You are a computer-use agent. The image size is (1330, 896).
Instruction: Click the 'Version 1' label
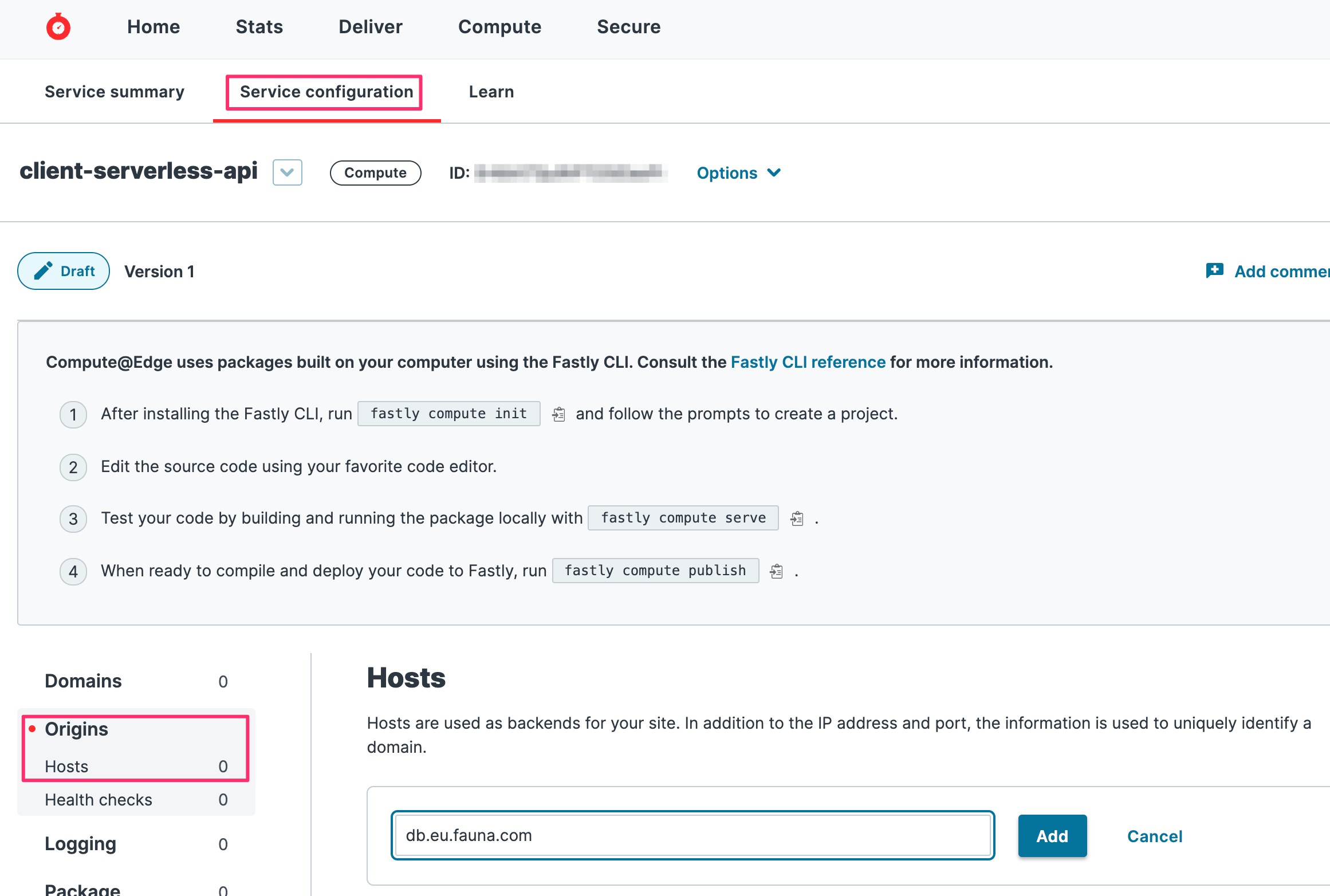(159, 272)
